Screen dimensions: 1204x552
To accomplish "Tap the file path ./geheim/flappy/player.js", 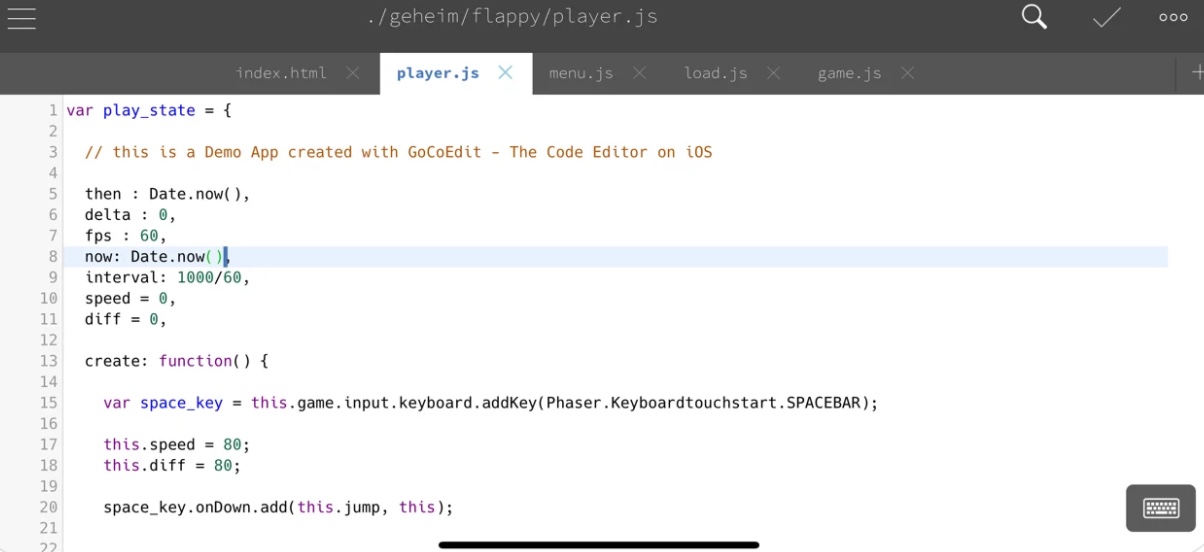I will click(x=512, y=17).
